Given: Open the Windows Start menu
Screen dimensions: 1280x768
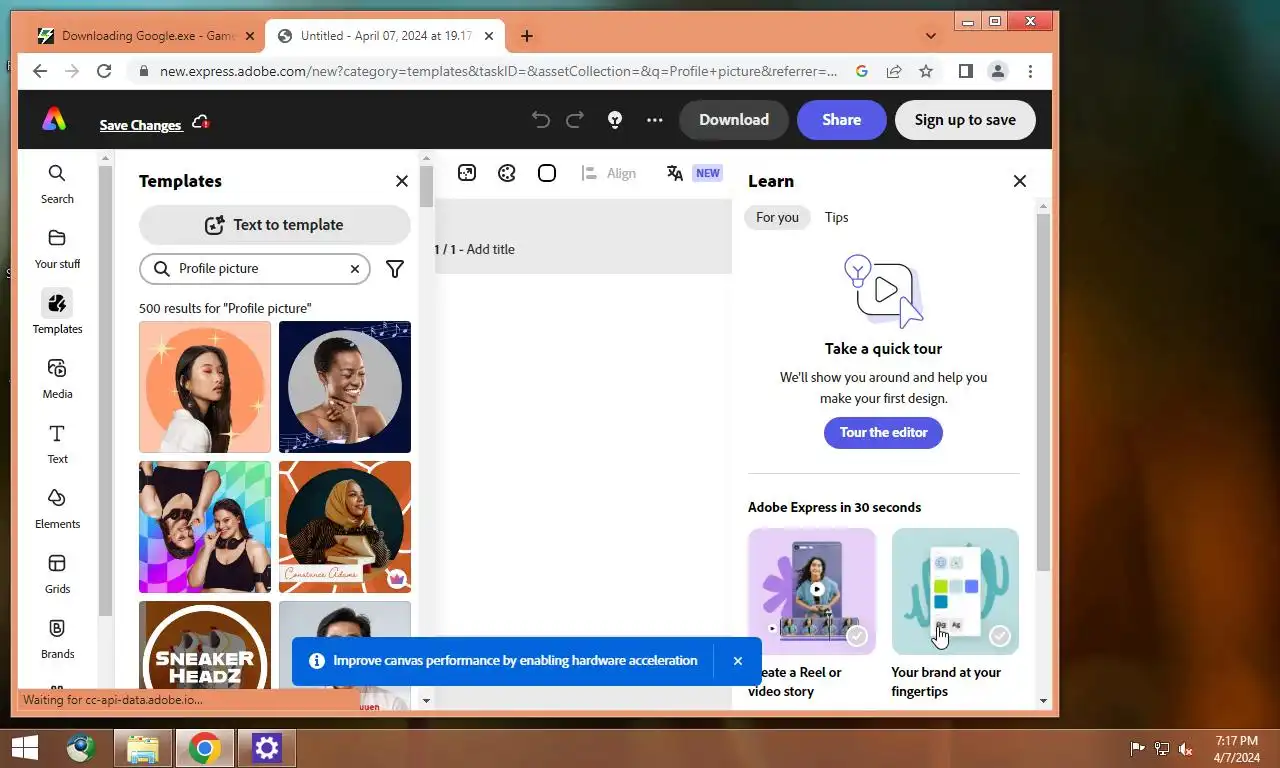Looking at the screenshot, I should [24, 748].
